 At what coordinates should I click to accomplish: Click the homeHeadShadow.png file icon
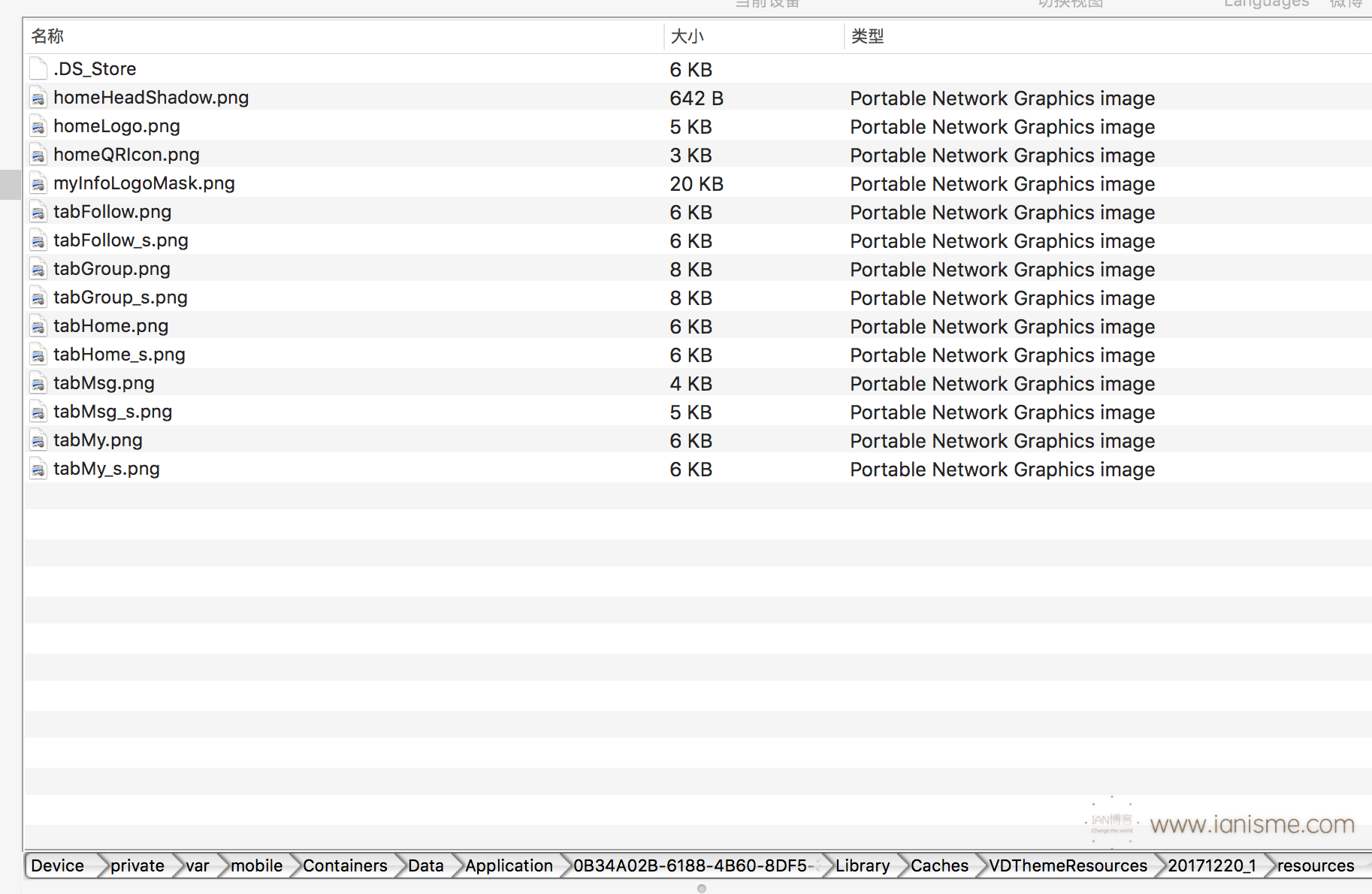(38, 98)
